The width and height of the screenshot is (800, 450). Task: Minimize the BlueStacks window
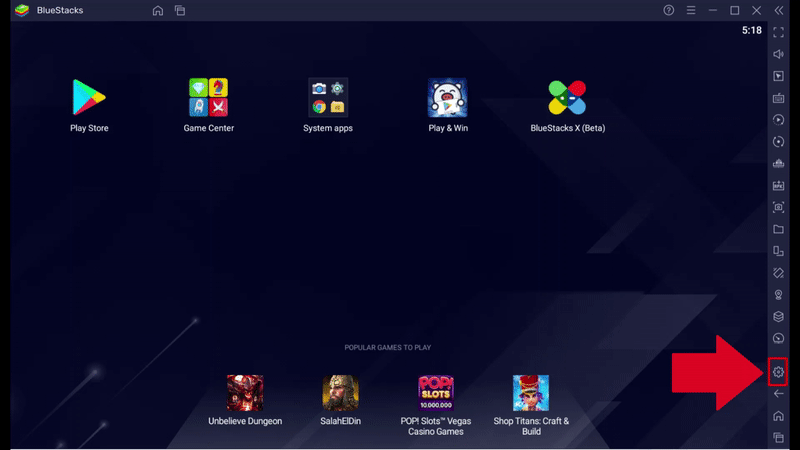click(713, 10)
